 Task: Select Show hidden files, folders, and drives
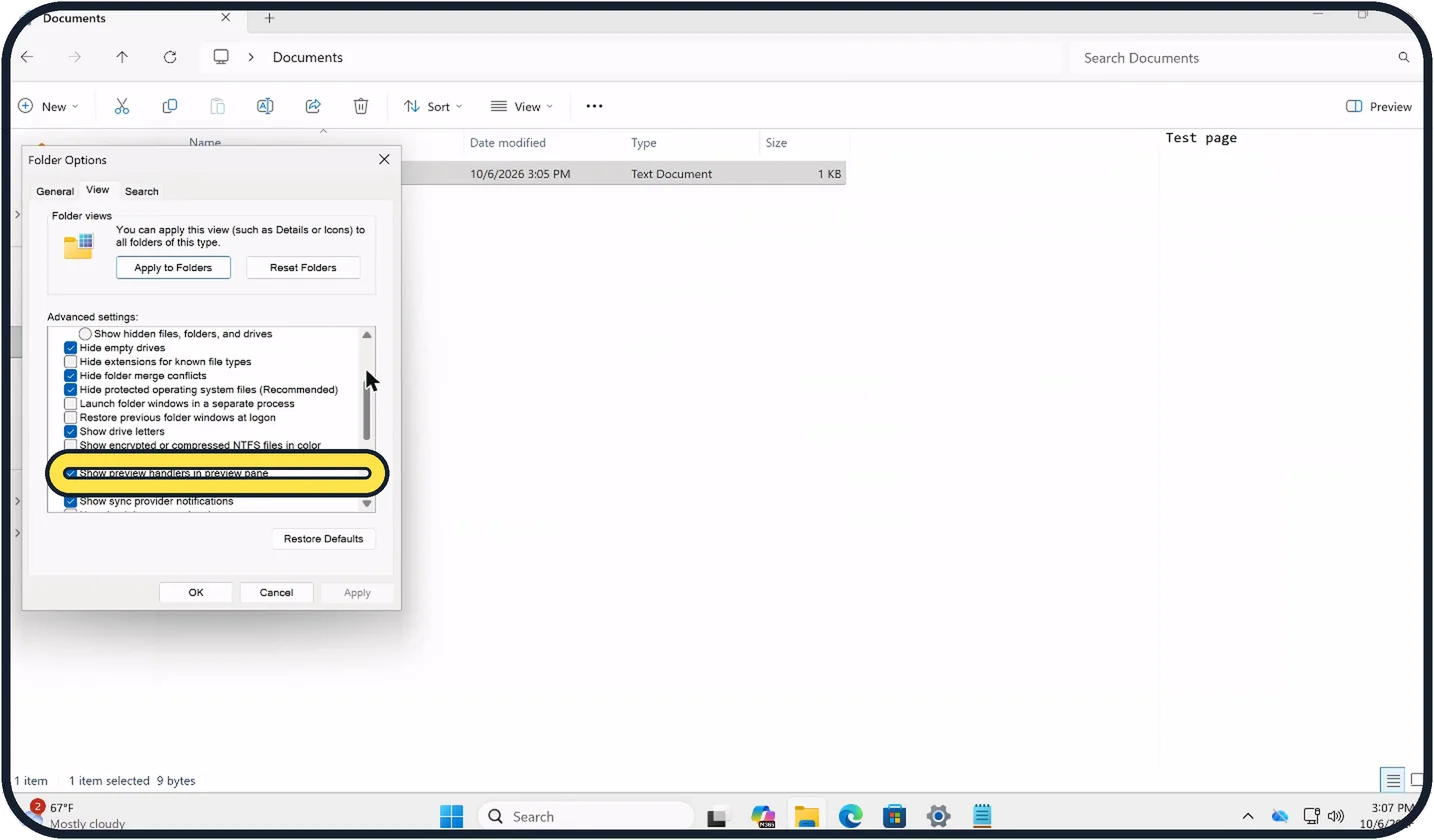pos(85,334)
